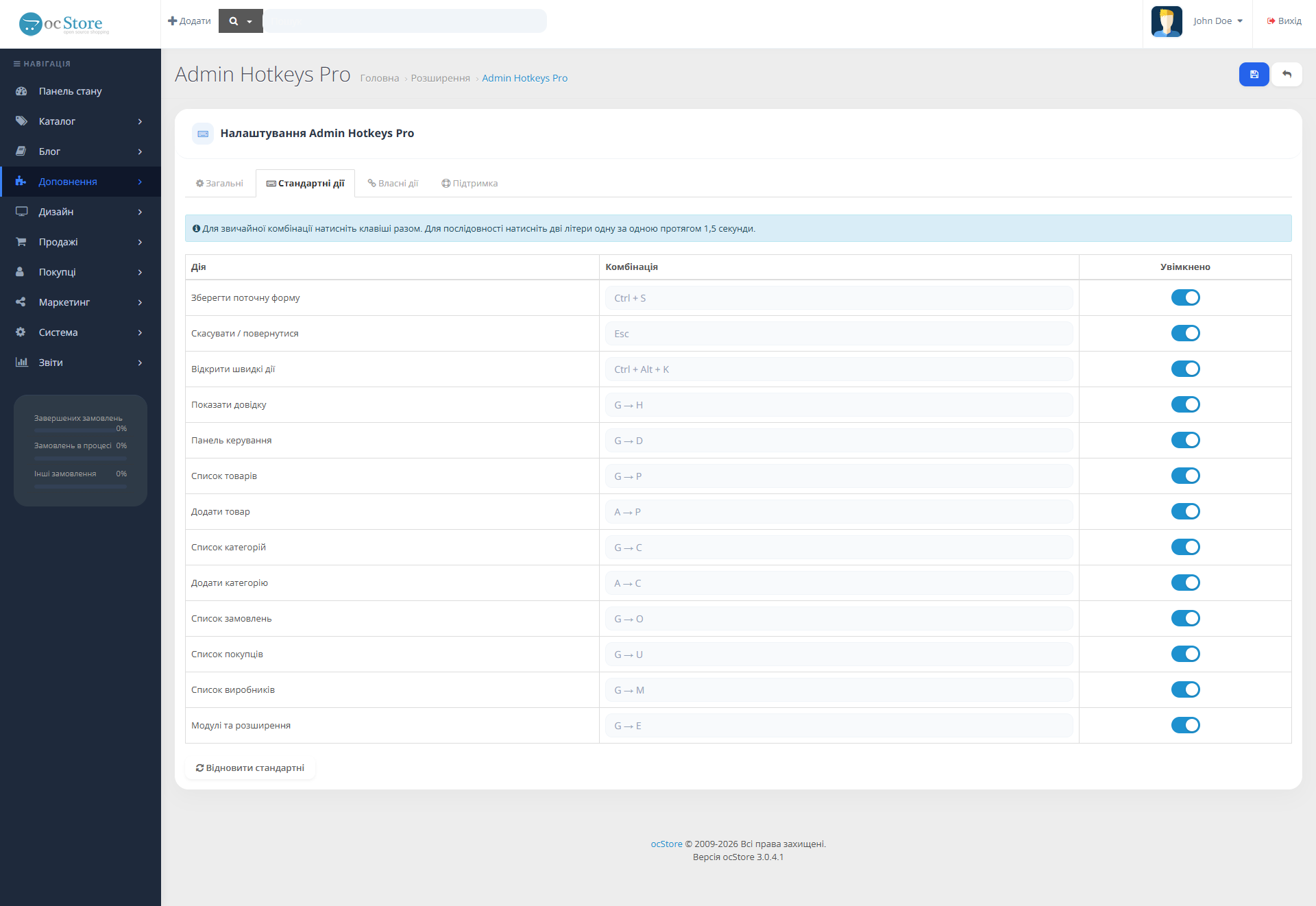Screen dimensions: 1316x906
Task: Click John Doe avatar image
Action: [1167, 21]
